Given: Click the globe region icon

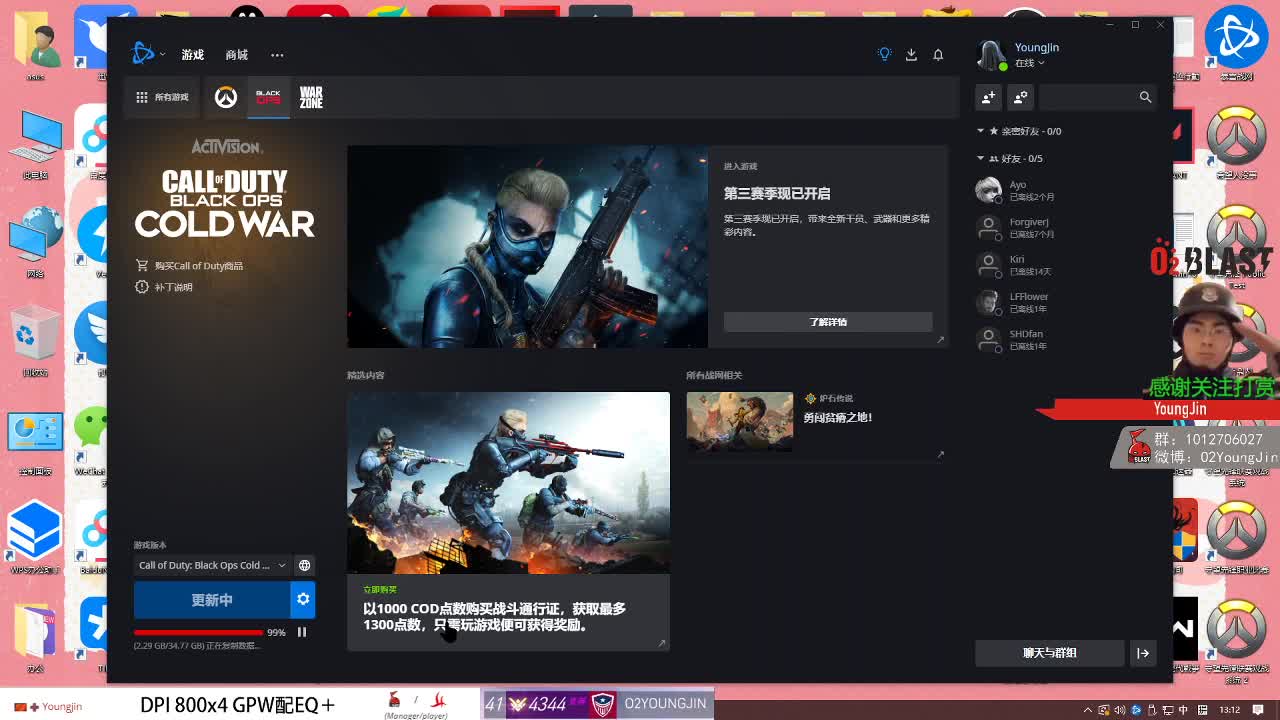Looking at the screenshot, I should coord(304,565).
